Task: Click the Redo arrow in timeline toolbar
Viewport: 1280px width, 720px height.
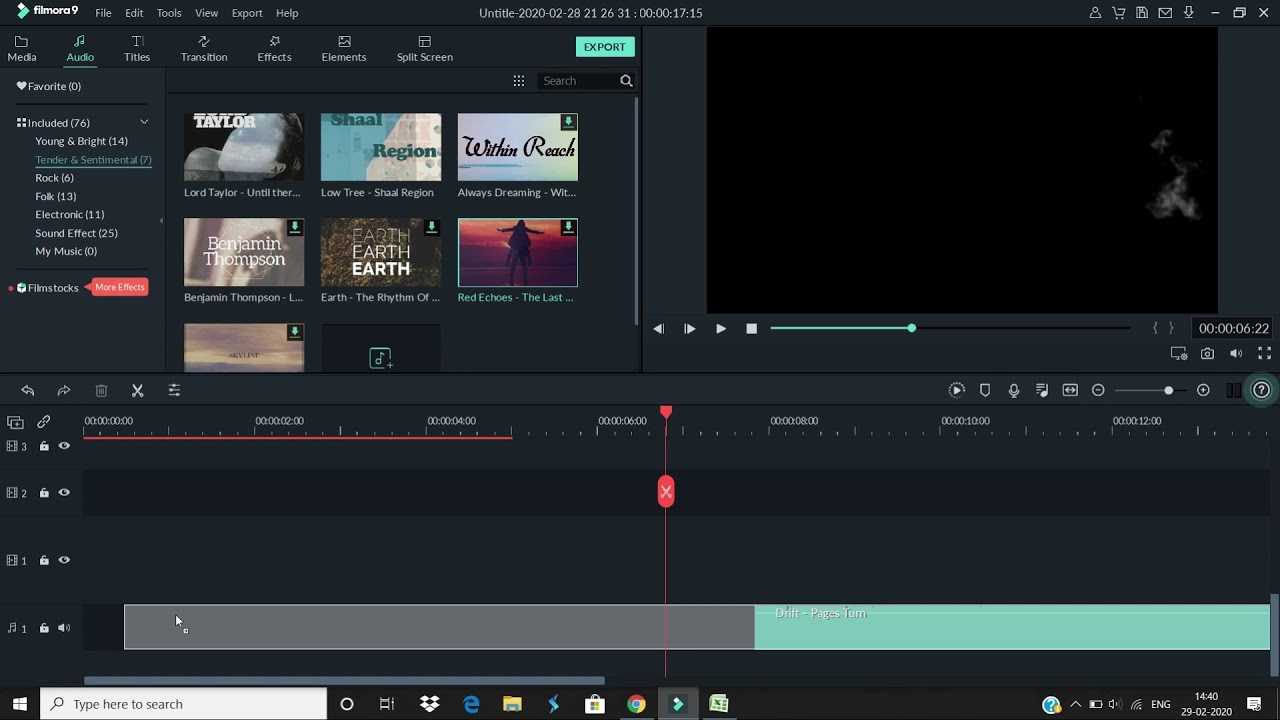Action: tap(64, 390)
